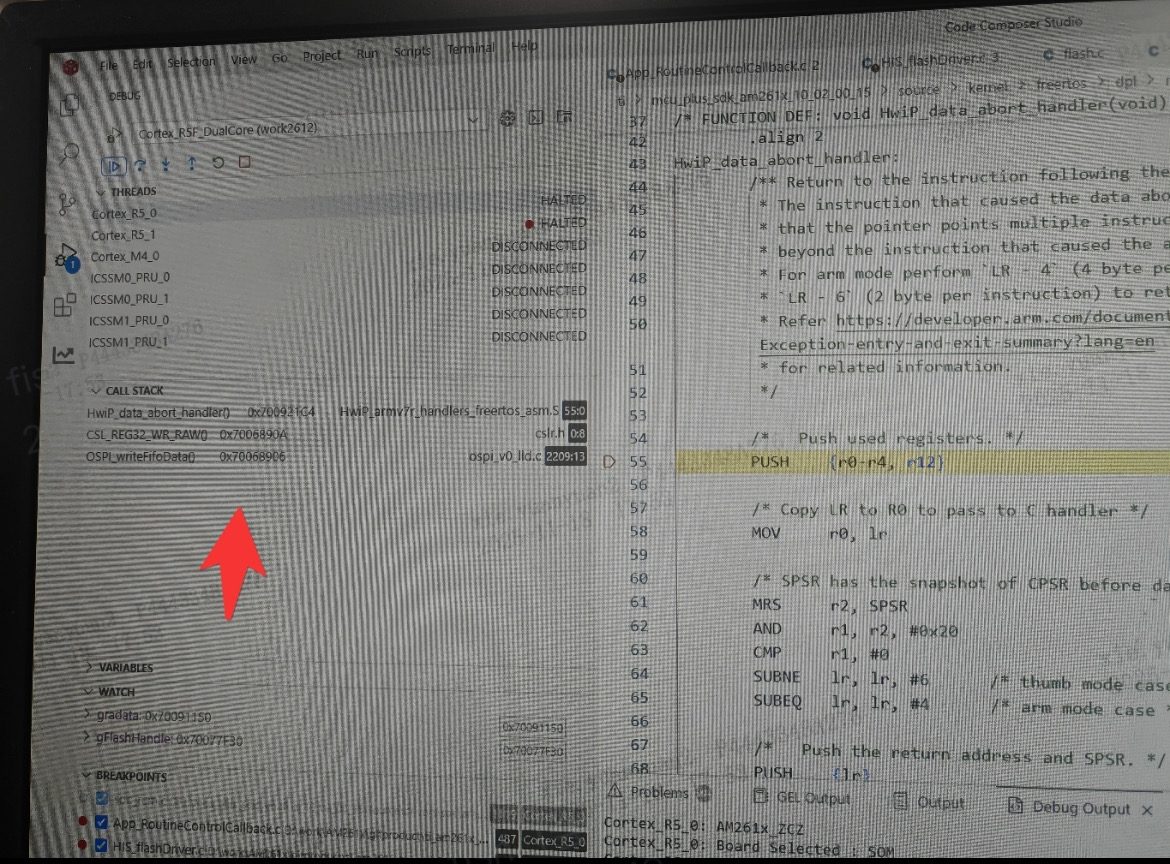Open the Selection menu
Screen dimensions: 1170x864
pos(191,62)
